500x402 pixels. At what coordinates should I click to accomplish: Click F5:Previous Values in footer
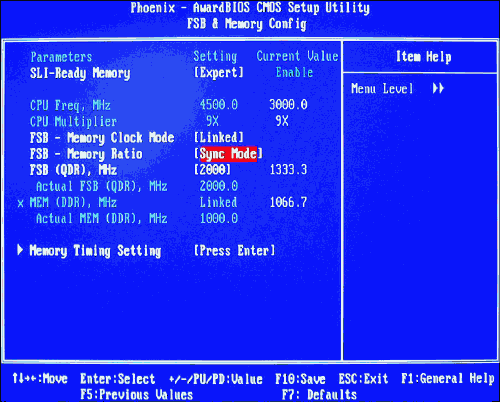(137, 395)
